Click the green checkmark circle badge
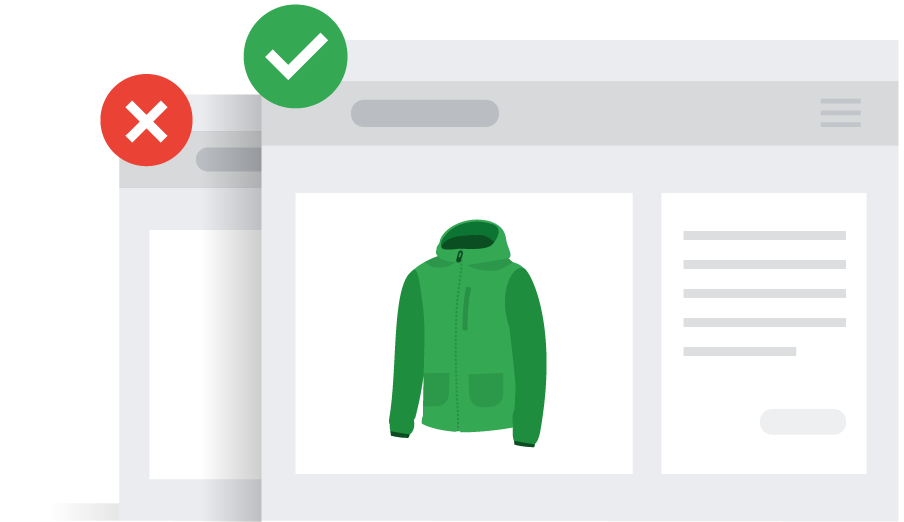 295,56
